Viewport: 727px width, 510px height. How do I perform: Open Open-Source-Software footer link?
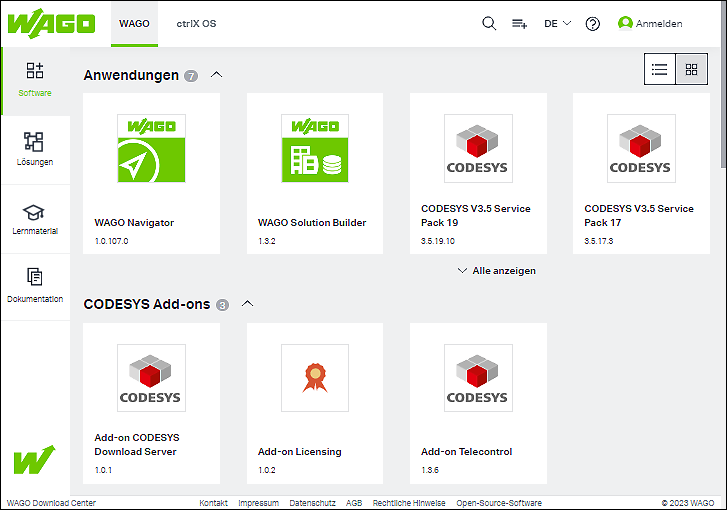tap(499, 503)
